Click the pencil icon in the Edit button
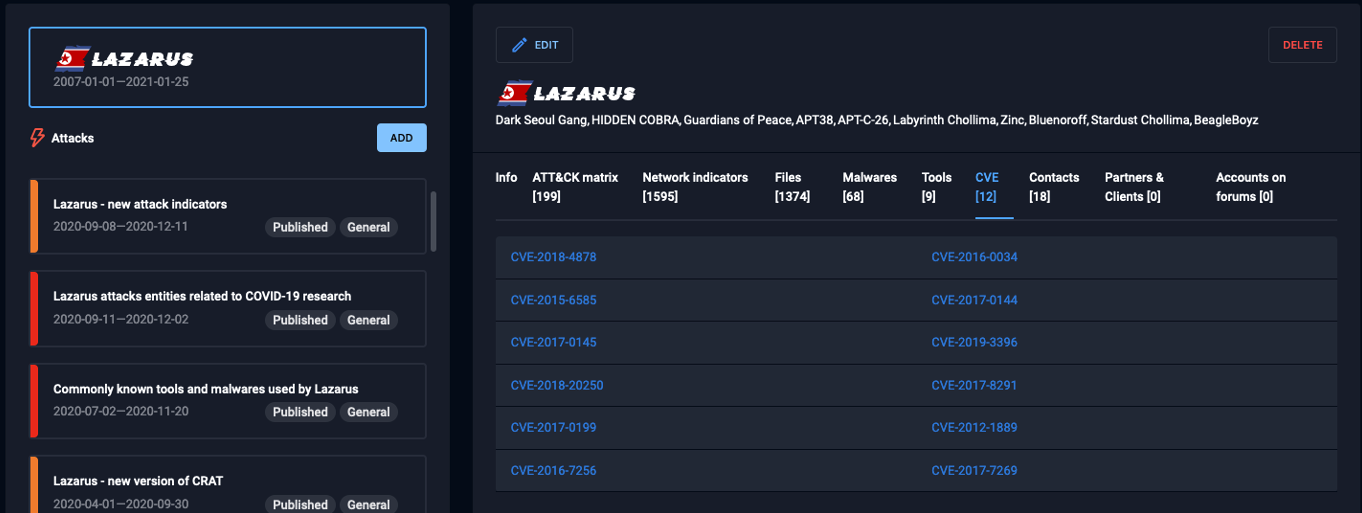1362x513 pixels. [518, 45]
